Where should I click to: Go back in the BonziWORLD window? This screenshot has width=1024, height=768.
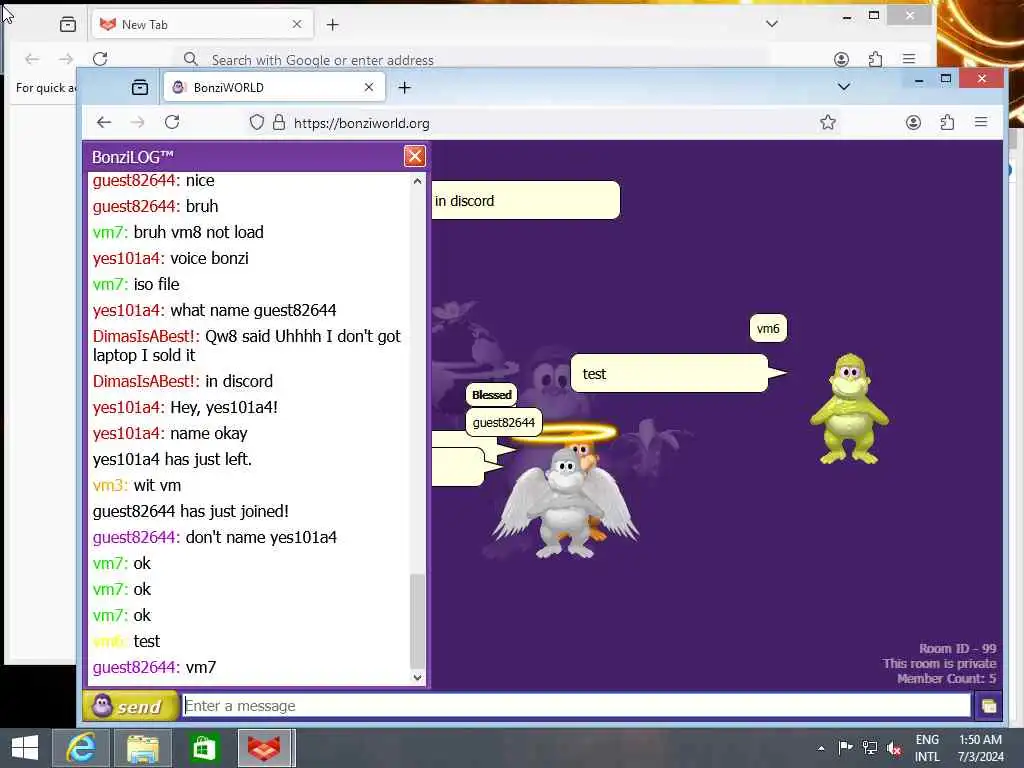coord(104,122)
